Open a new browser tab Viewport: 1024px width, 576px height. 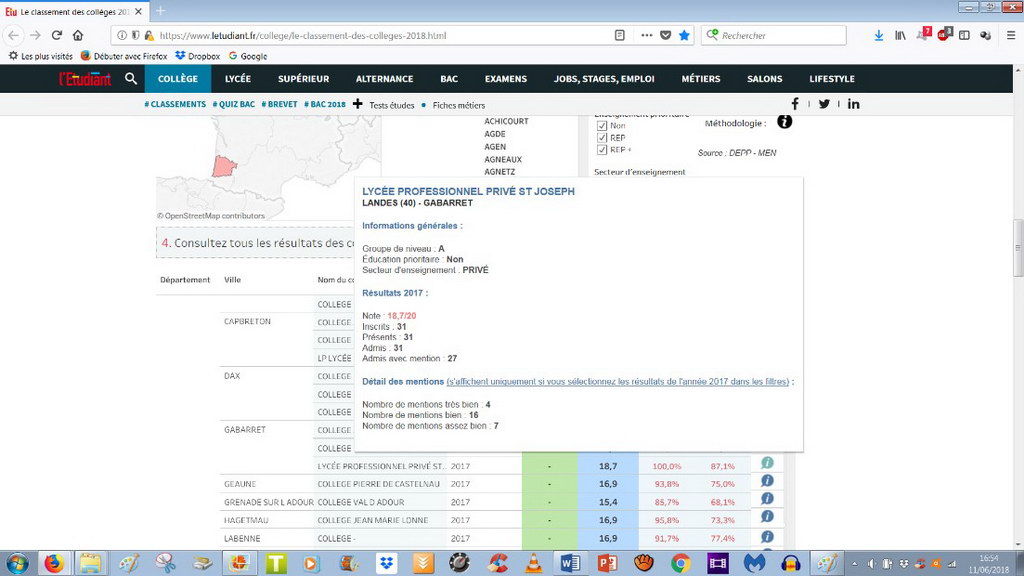tap(160, 11)
